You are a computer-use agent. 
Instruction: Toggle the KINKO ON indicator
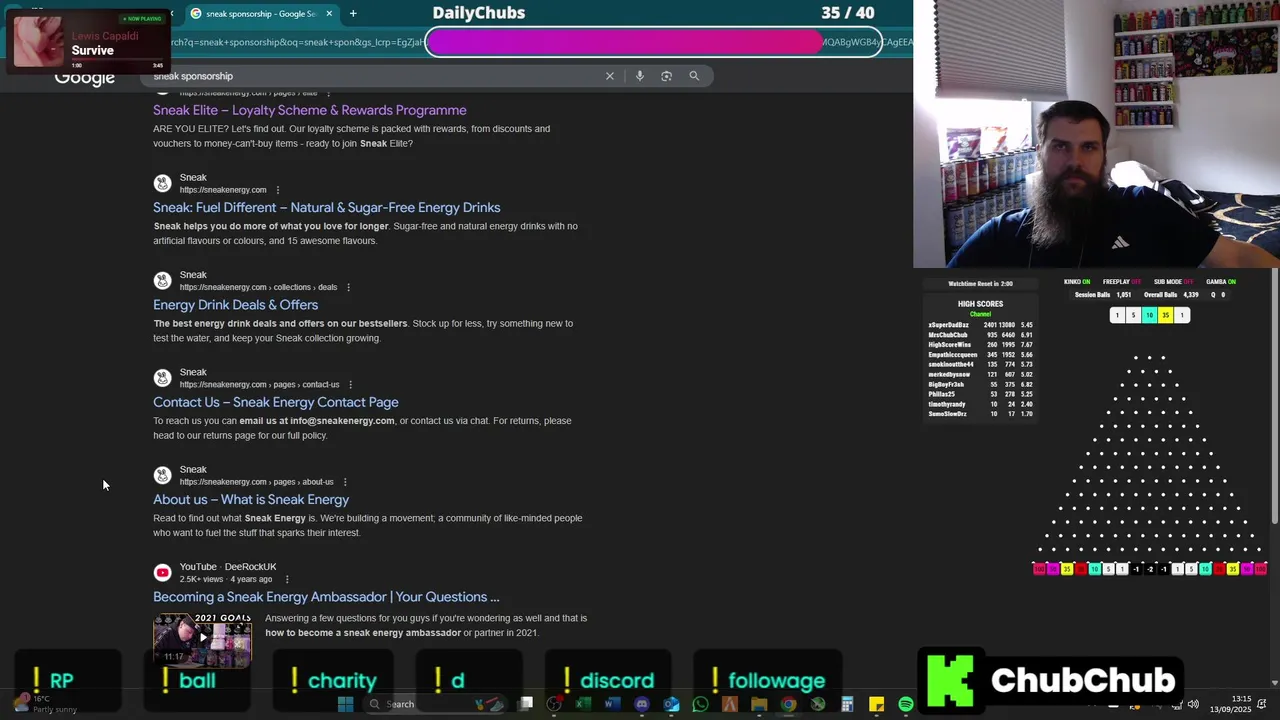click(1077, 282)
